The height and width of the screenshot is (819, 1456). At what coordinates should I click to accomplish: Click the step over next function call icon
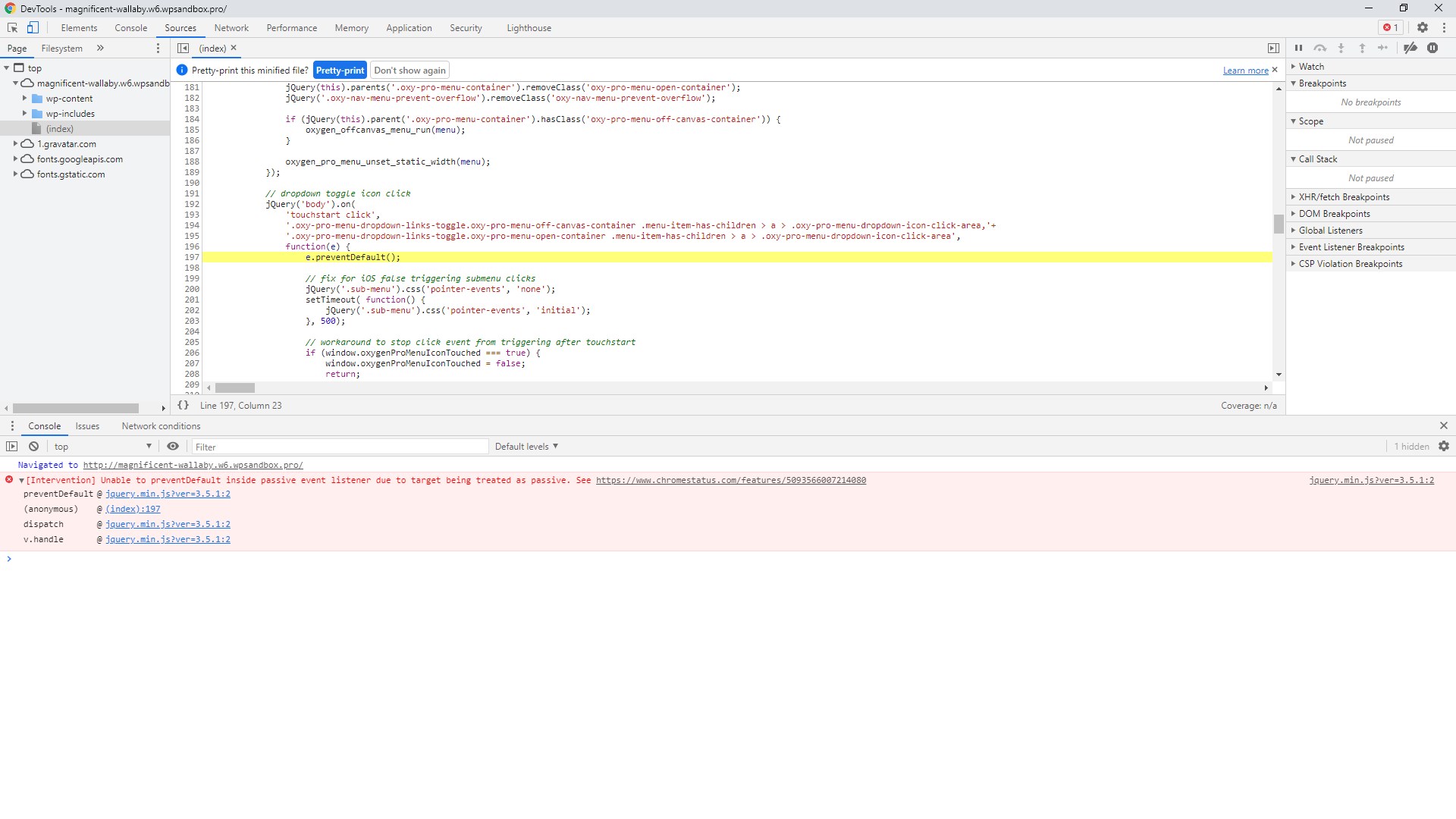(x=1320, y=48)
